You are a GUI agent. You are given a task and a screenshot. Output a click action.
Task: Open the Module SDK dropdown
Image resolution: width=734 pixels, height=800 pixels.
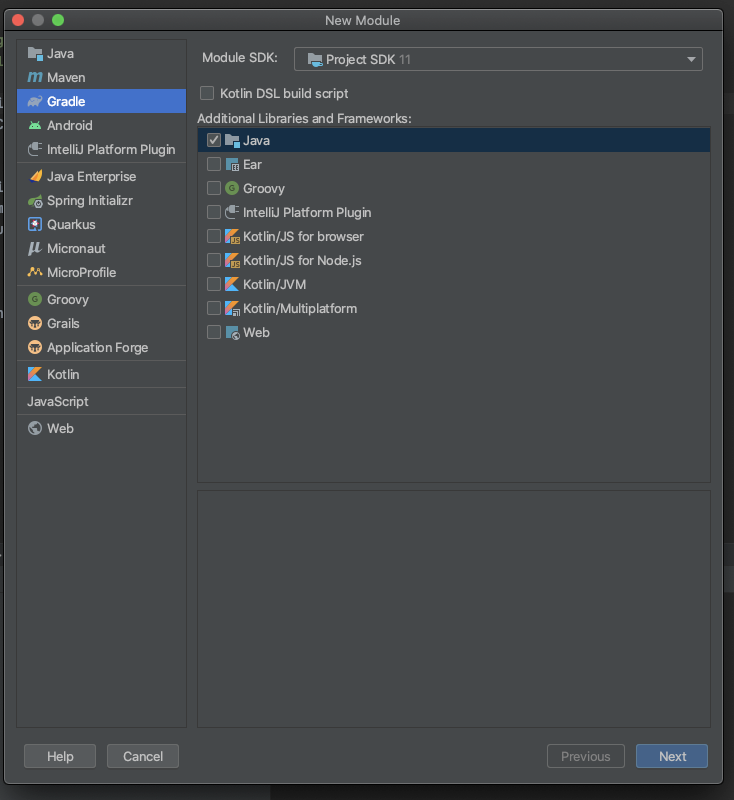[498, 59]
